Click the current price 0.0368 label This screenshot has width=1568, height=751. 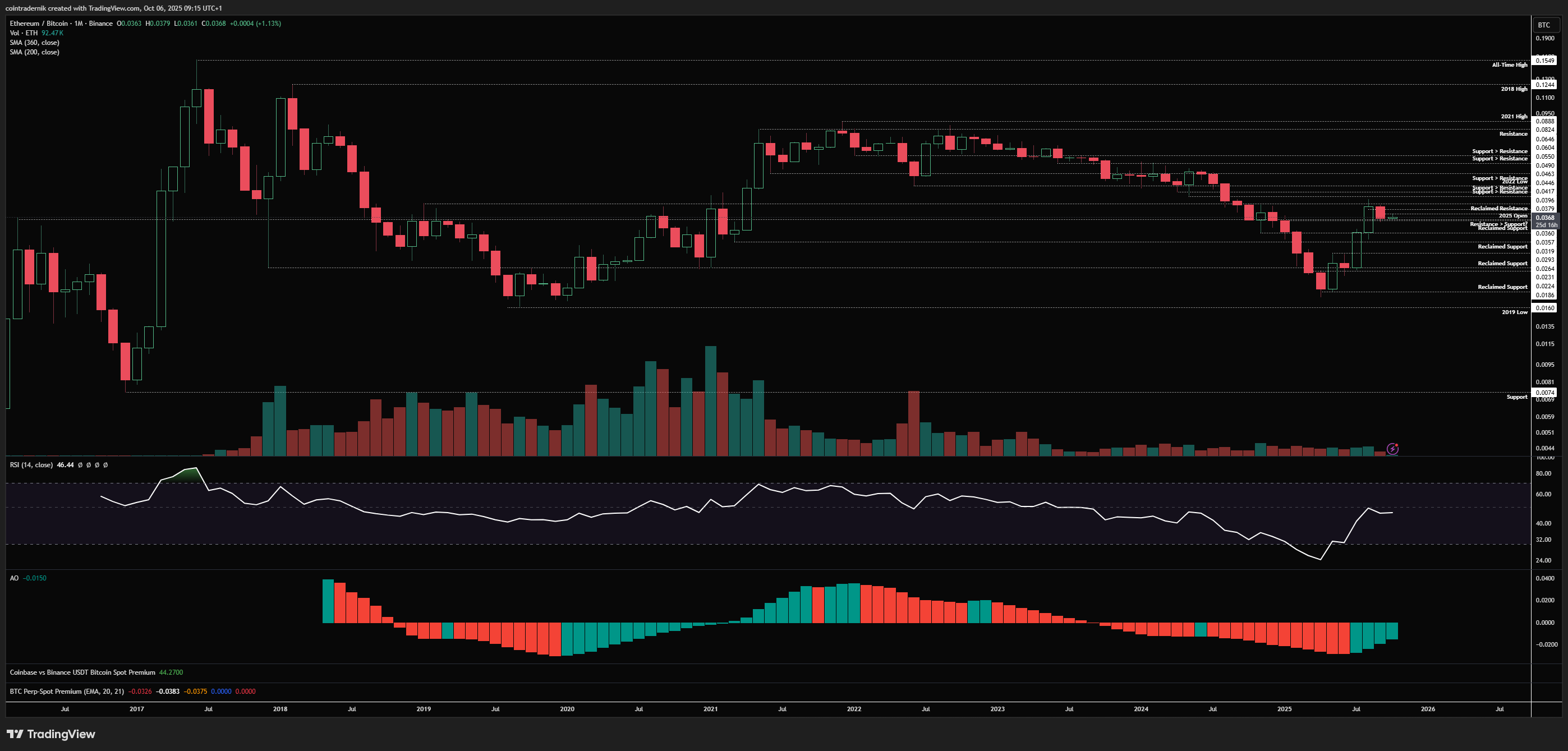[1544, 217]
